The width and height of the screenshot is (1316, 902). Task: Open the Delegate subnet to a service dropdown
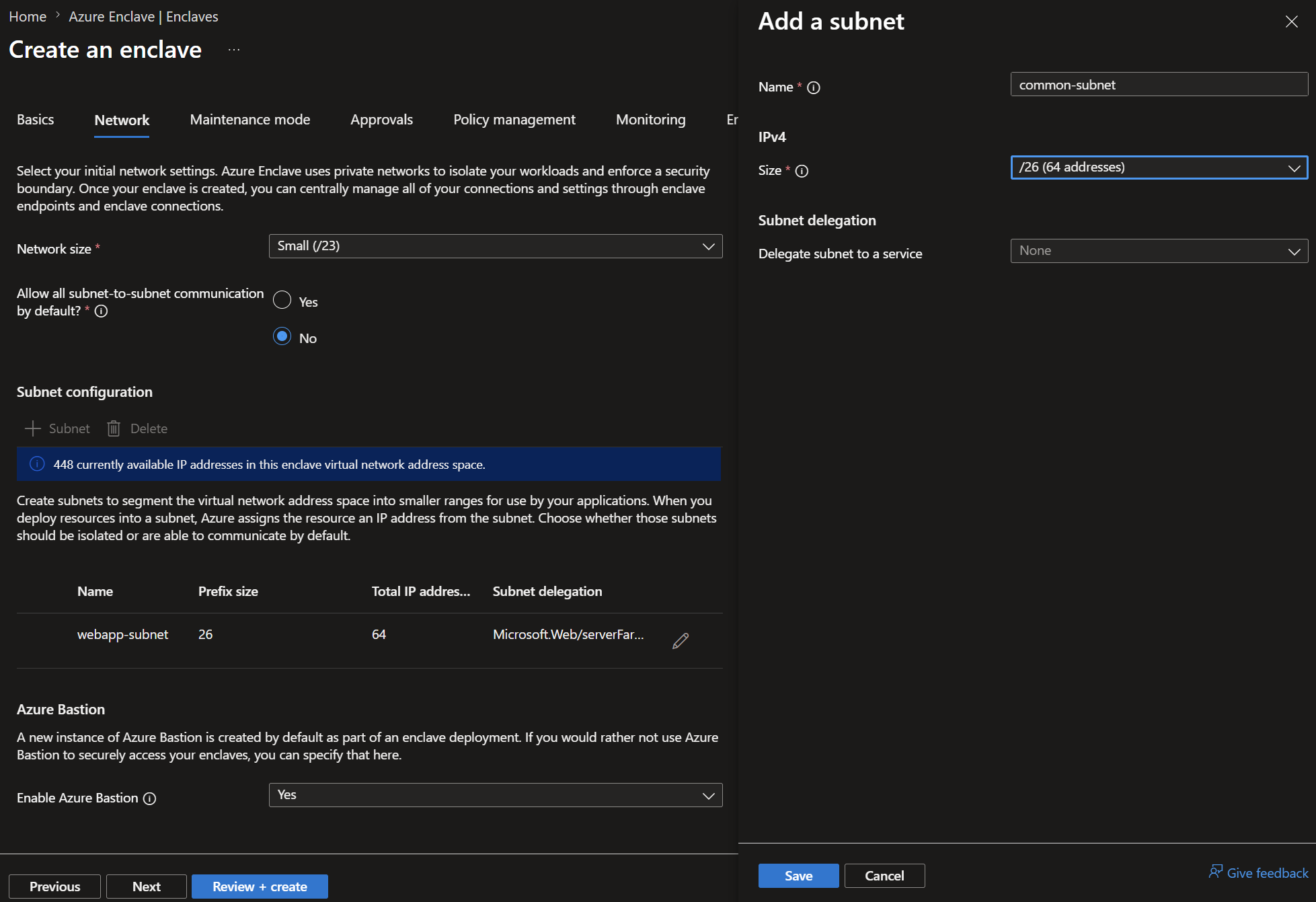(x=1159, y=251)
